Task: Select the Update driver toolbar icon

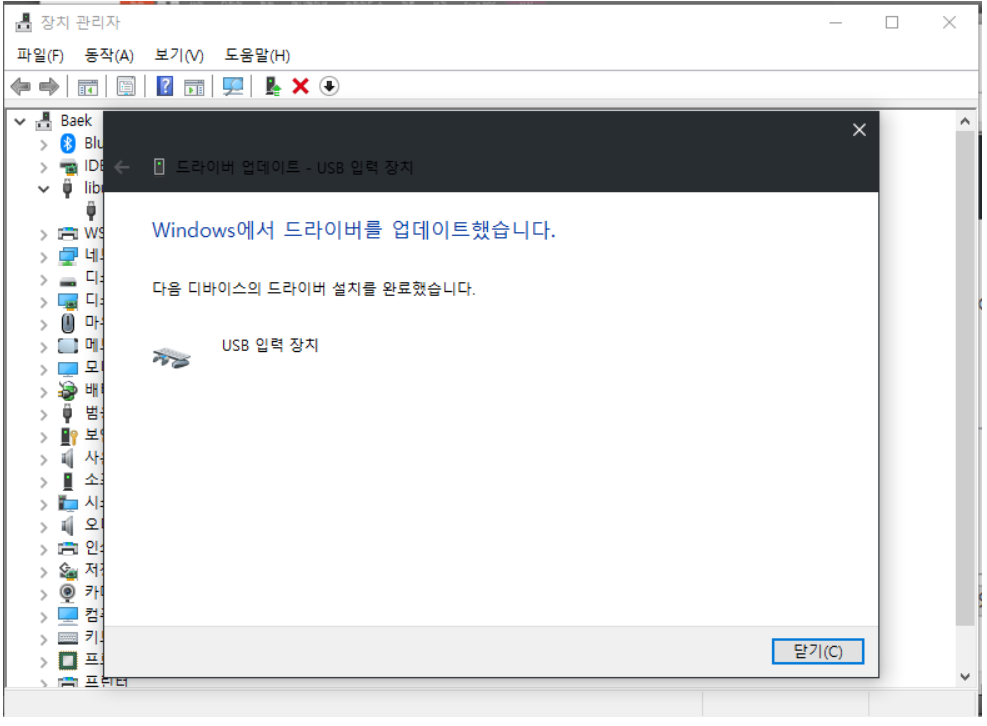Action: (x=270, y=86)
